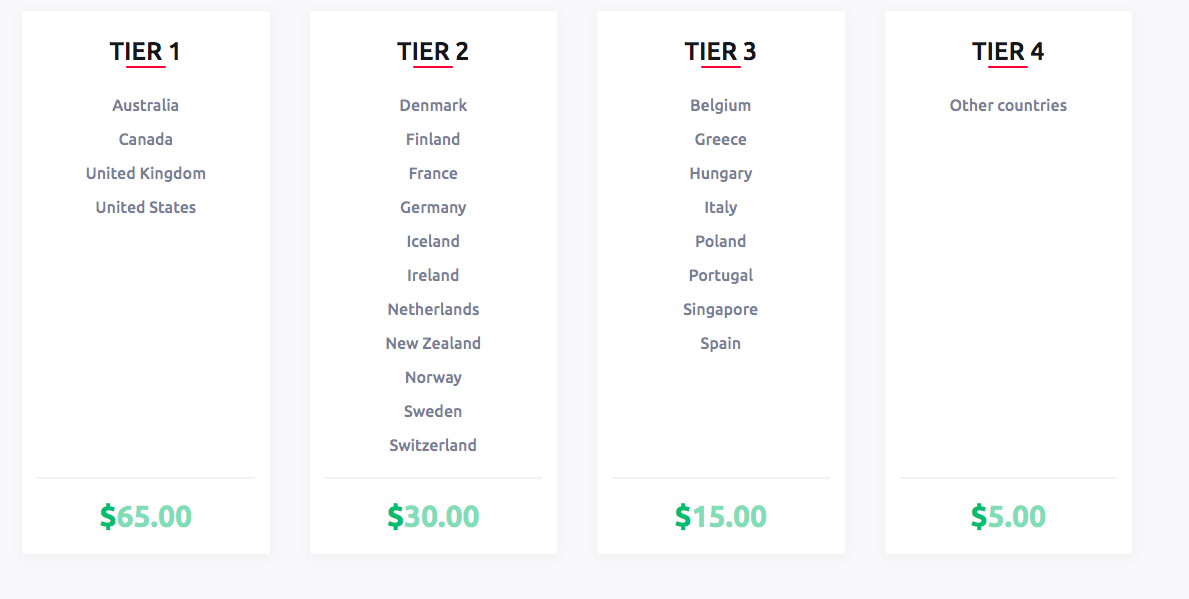
Task: Click United States entry
Action: coord(146,207)
